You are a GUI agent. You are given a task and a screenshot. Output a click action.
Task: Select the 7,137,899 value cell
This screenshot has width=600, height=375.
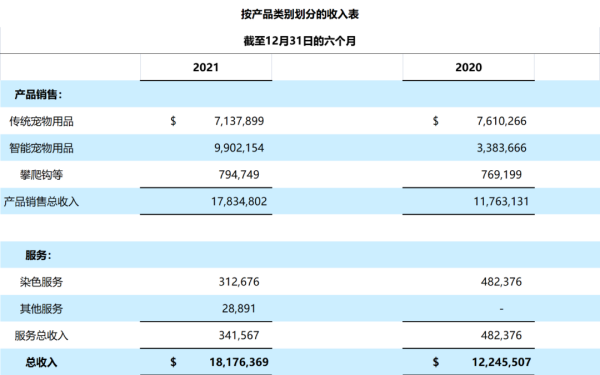239,121
